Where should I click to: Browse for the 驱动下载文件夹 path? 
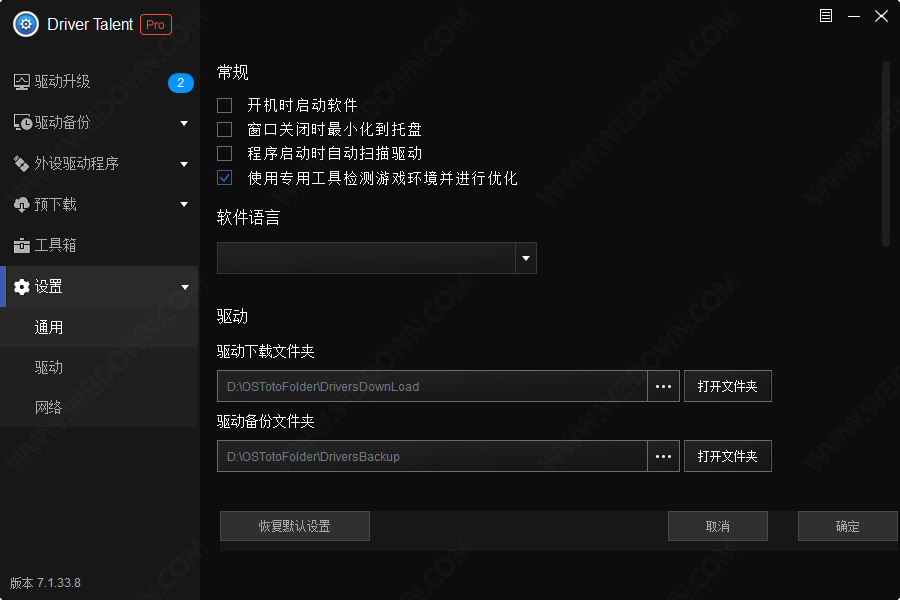click(x=664, y=386)
